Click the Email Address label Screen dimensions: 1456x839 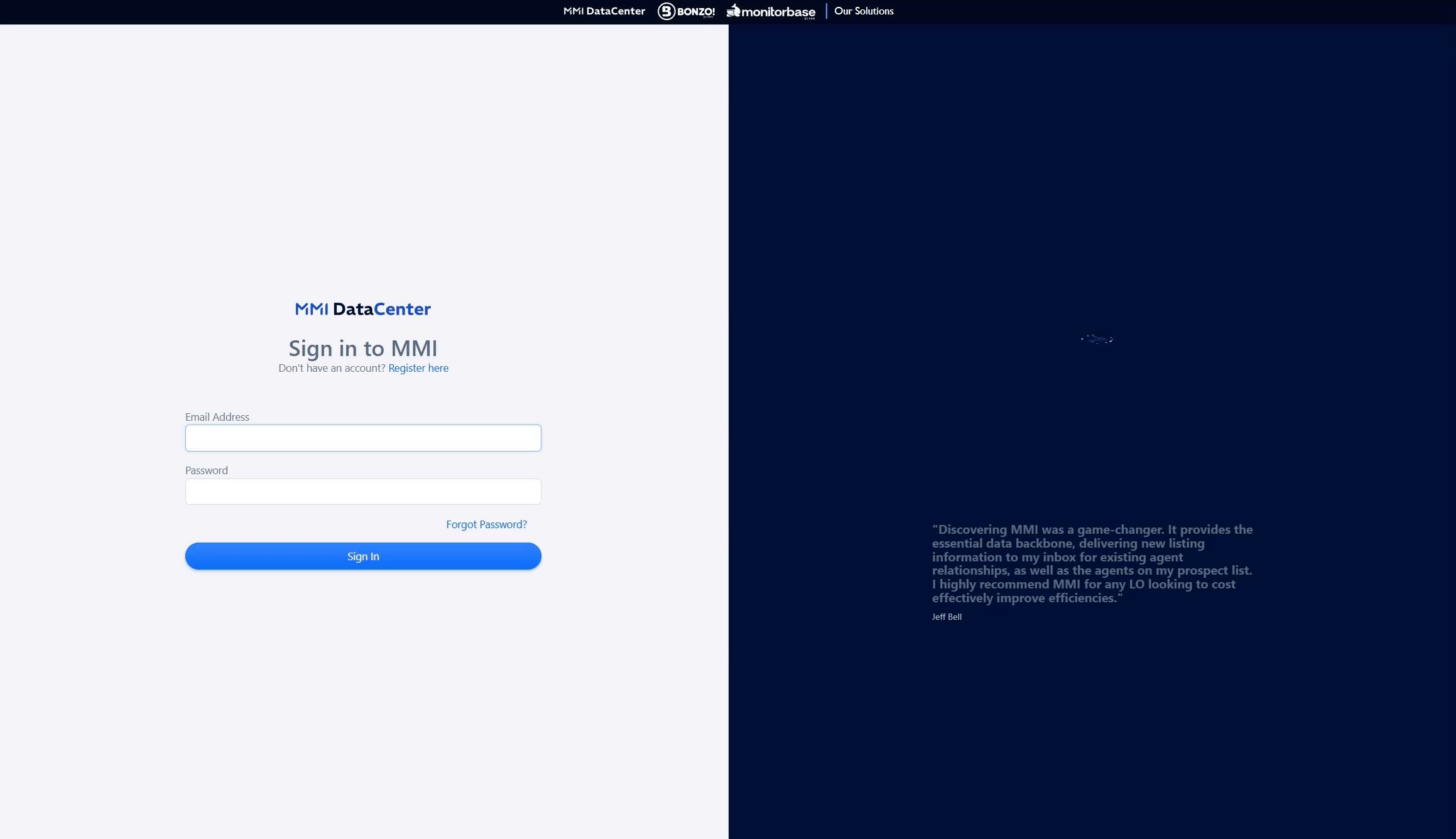pyautogui.click(x=217, y=417)
